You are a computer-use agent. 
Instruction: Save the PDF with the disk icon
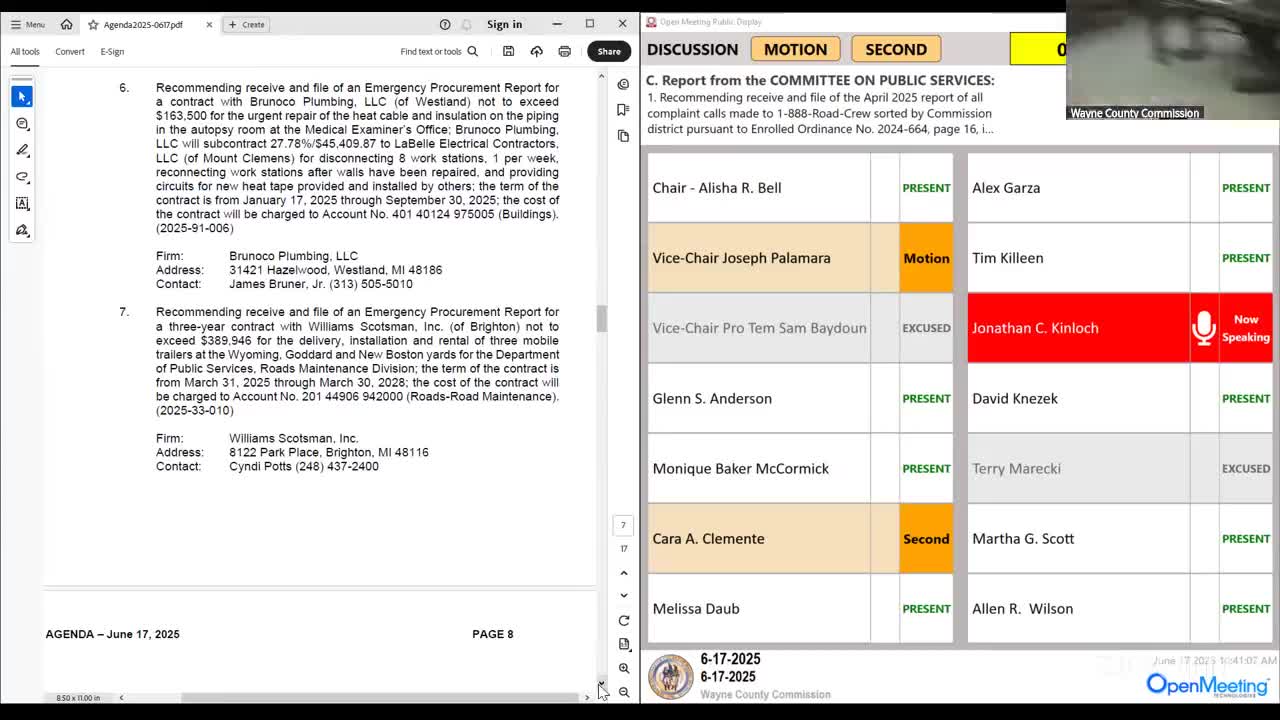(508, 51)
